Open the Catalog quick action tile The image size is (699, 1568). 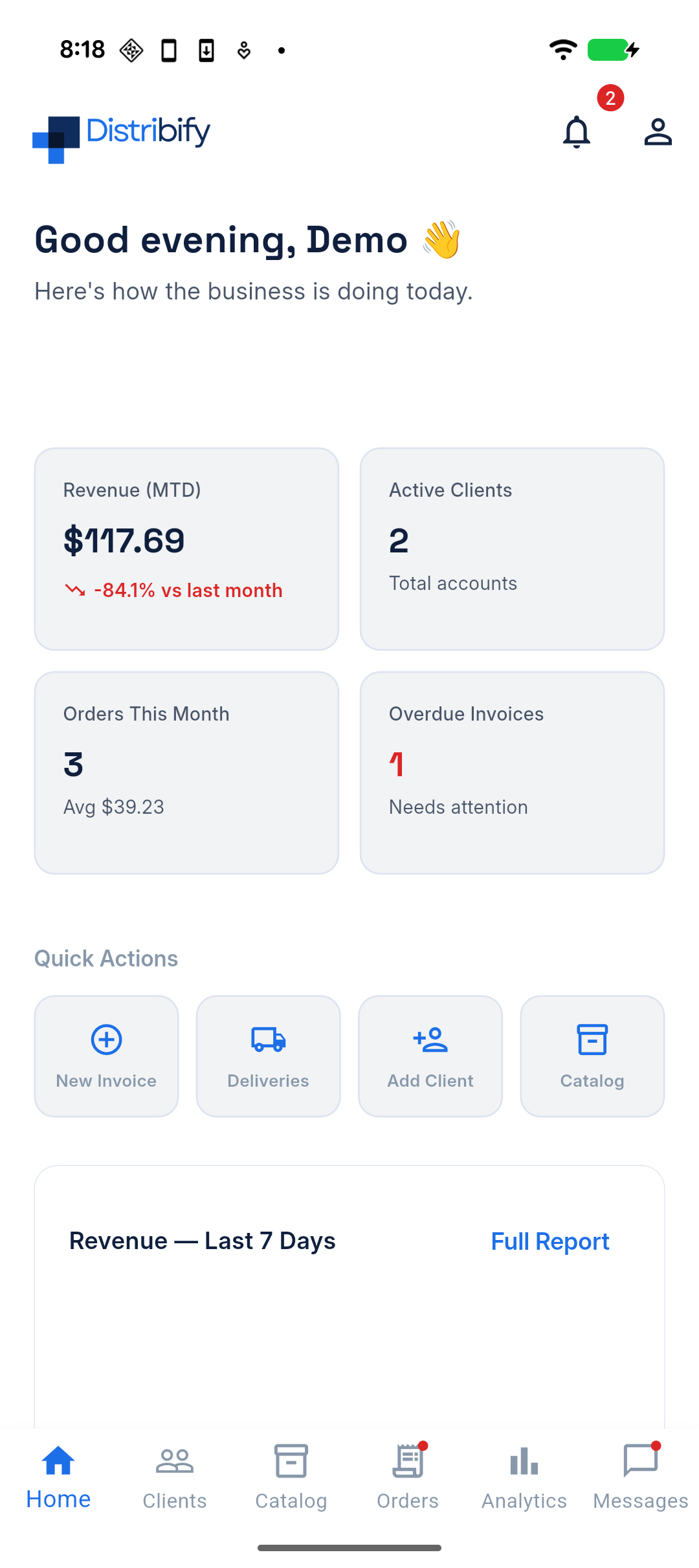(x=592, y=1056)
